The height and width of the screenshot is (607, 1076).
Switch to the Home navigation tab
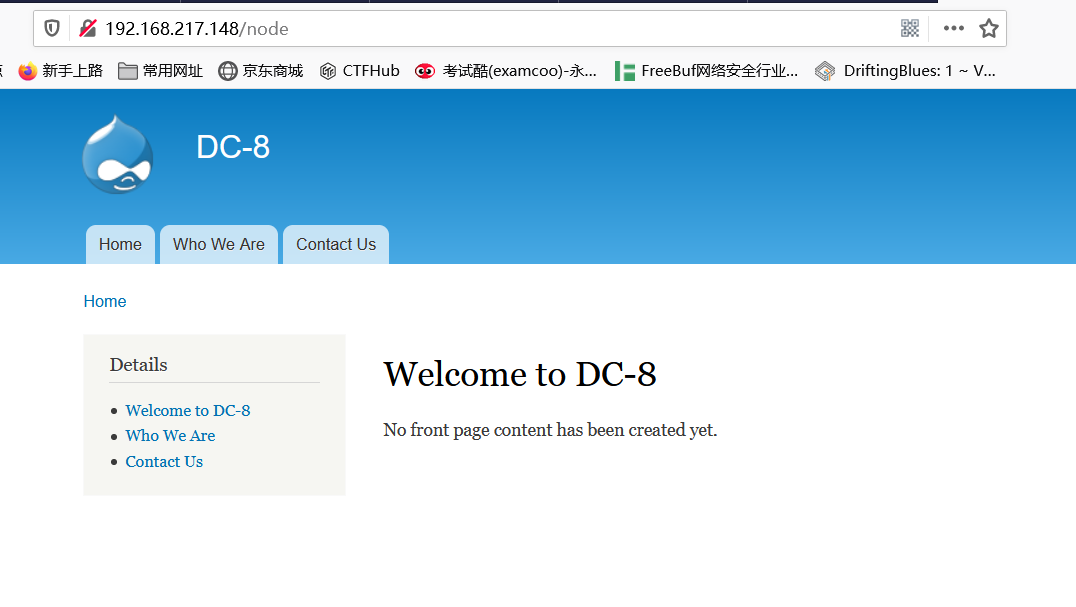point(120,245)
